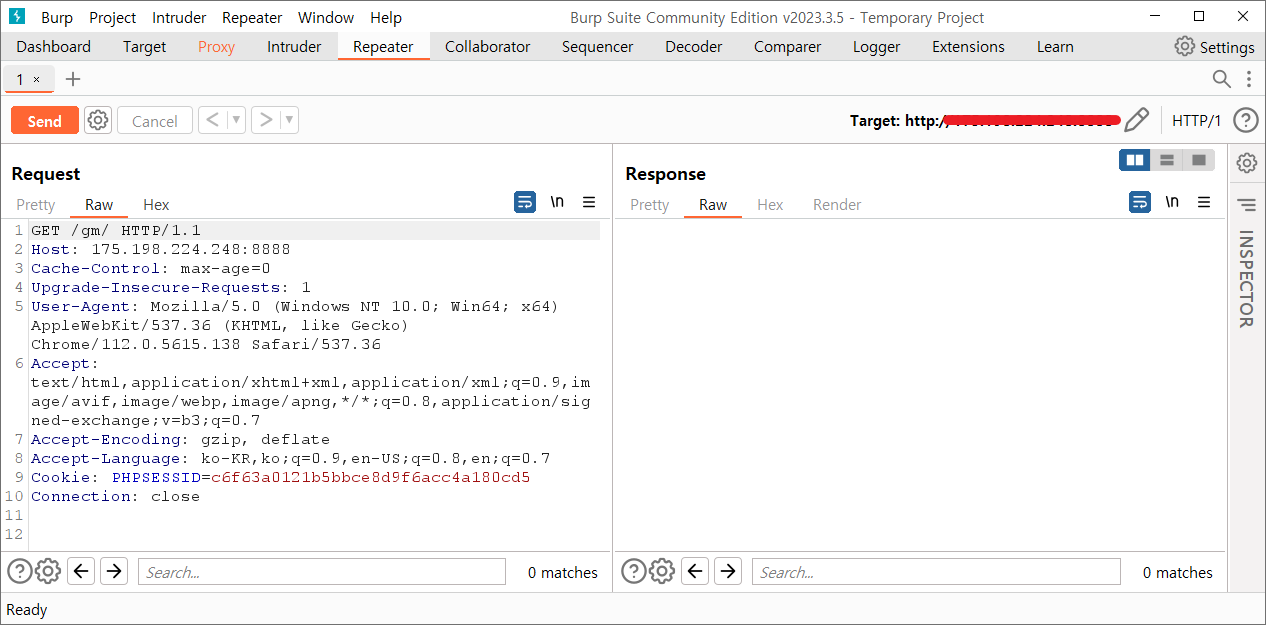
Task: Switch to the Intruder tool tab
Action: pos(294,47)
